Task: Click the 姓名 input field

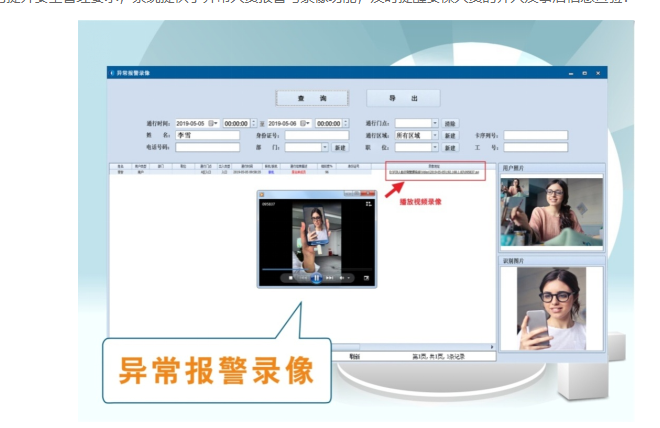Action: [x=207, y=135]
